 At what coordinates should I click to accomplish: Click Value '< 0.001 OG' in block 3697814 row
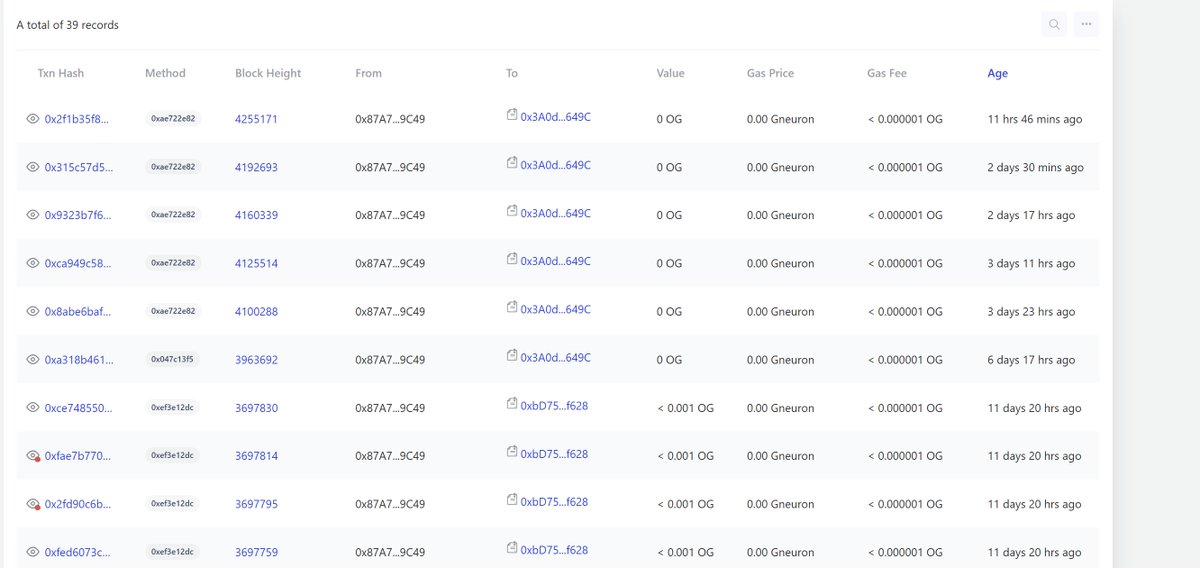coord(685,456)
